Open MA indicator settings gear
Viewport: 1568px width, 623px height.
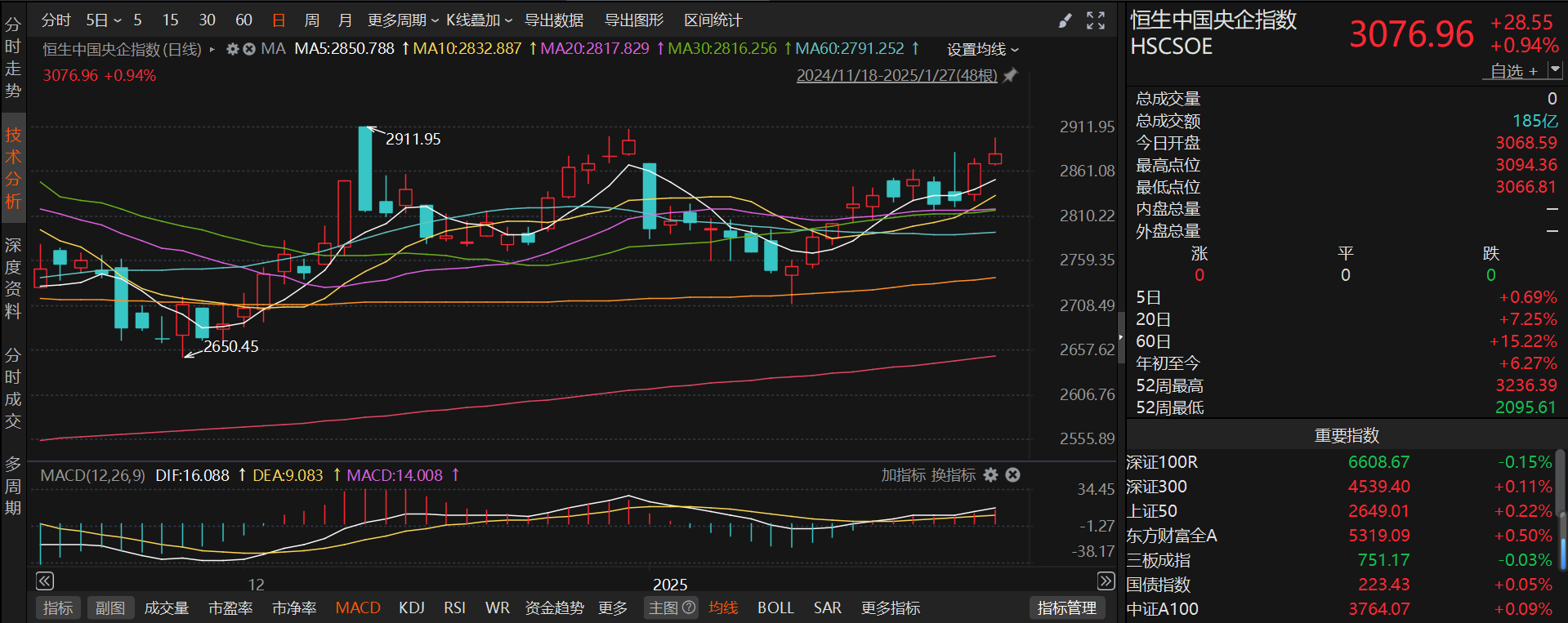click(233, 49)
